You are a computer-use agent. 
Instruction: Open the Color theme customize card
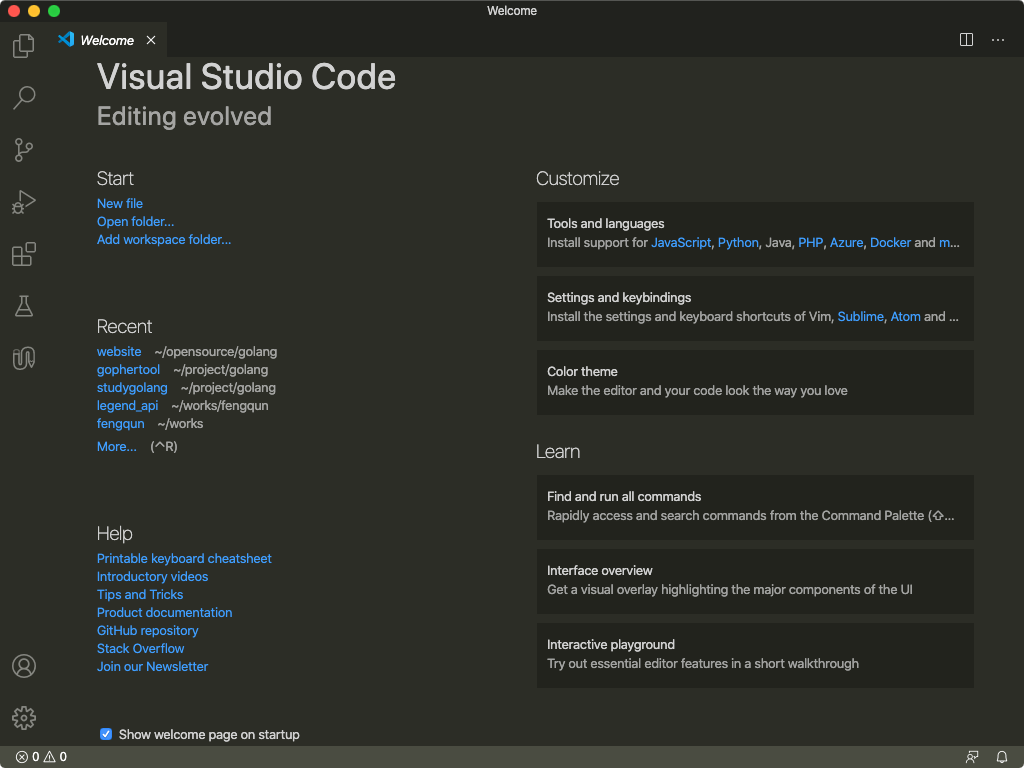point(754,381)
